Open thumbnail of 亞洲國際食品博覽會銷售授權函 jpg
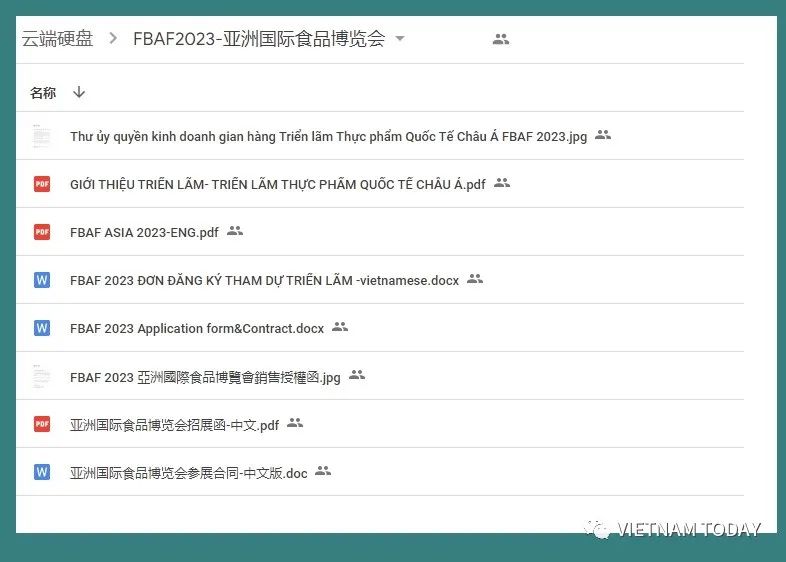Screen dimensions: 786x562 click(x=42, y=376)
